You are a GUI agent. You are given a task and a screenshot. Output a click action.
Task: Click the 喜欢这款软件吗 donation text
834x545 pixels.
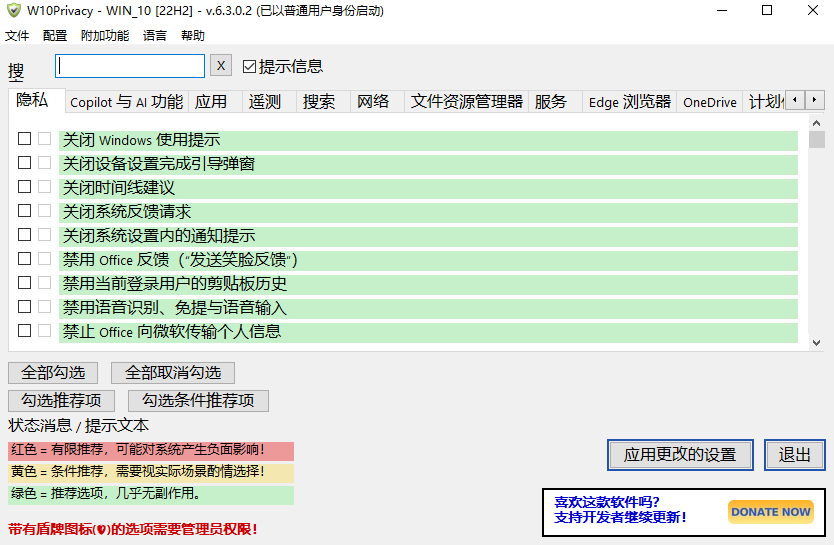606,502
